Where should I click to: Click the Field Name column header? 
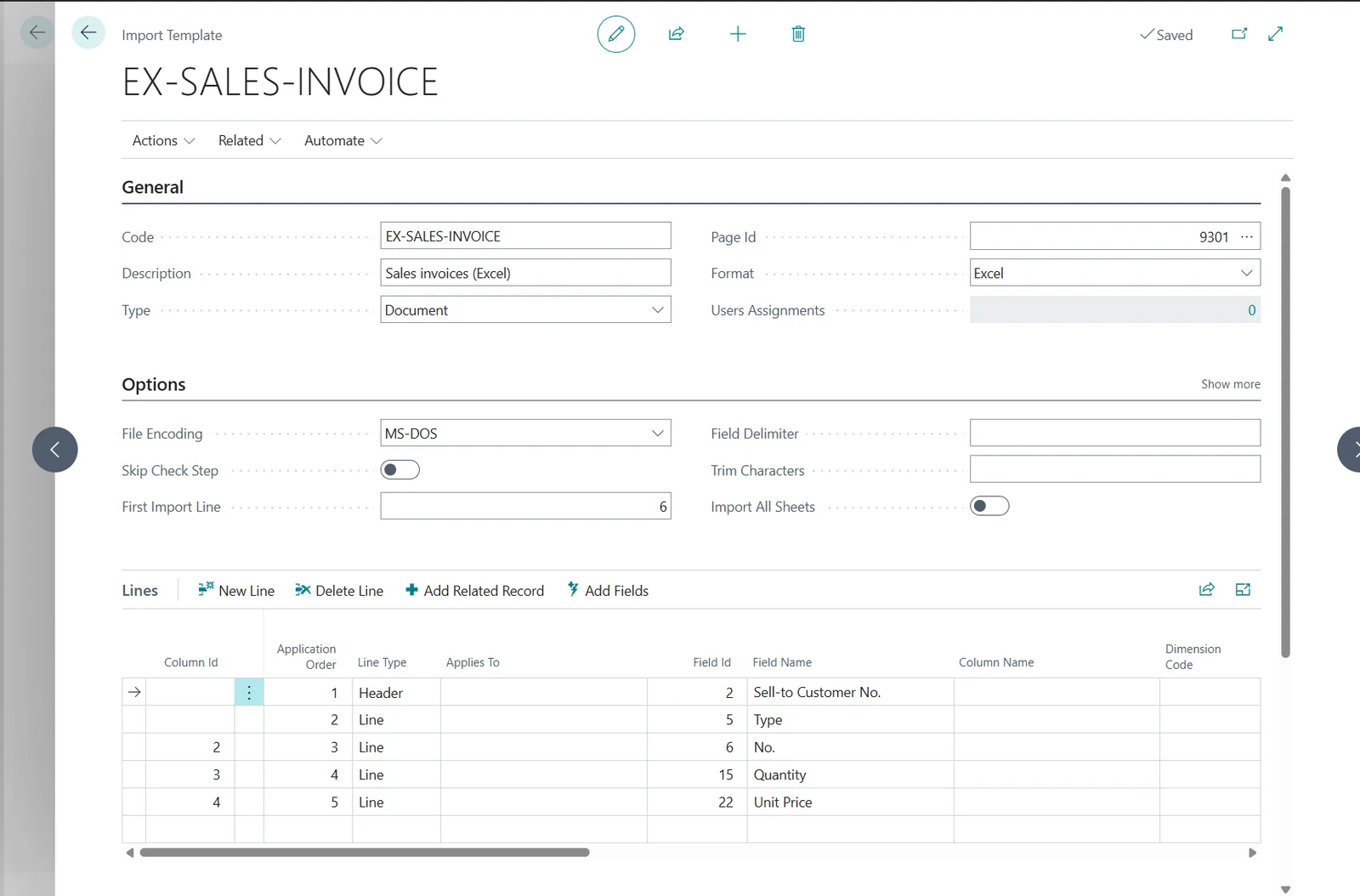pyautogui.click(x=782, y=662)
